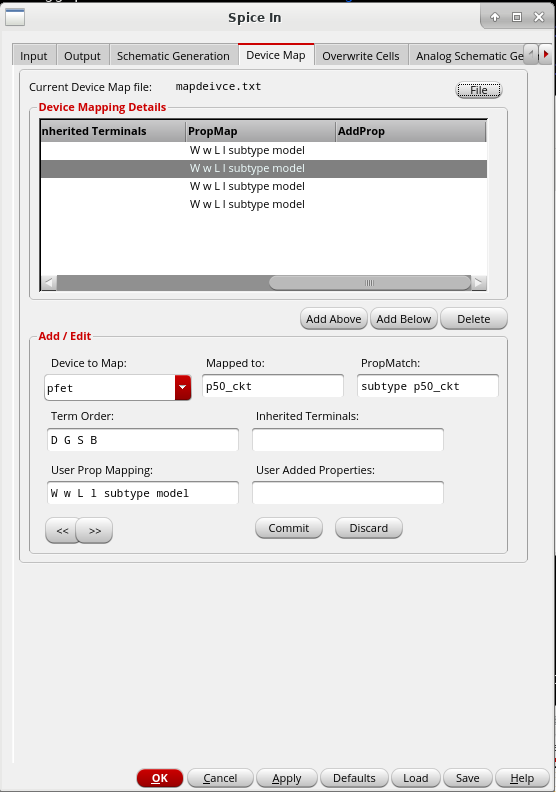Click the Add Below button
Screen dimensions: 556x792
[x=403, y=319]
